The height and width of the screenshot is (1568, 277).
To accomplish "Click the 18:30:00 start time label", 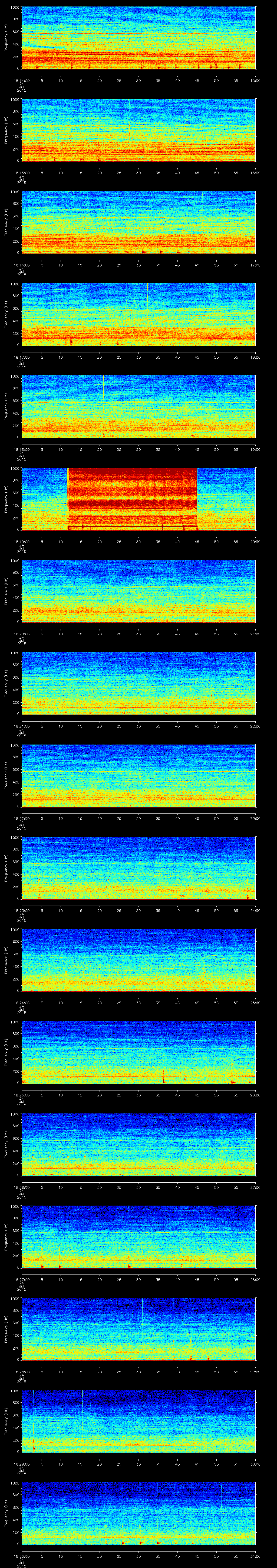I will [x=21, y=1556].
